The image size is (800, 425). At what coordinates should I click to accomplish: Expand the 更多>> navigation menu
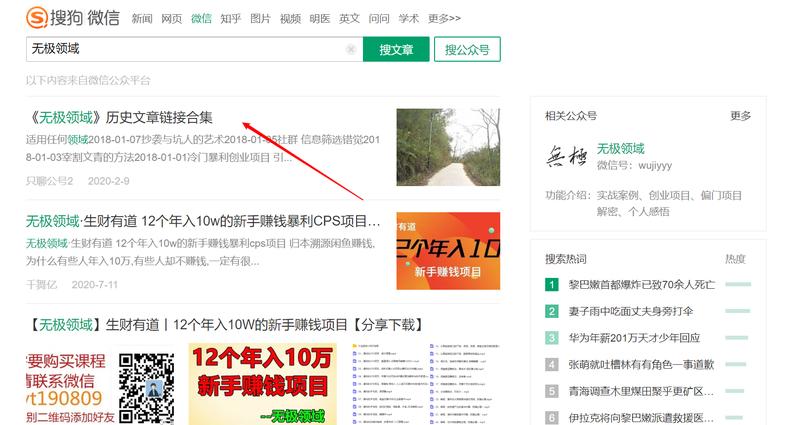444,18
